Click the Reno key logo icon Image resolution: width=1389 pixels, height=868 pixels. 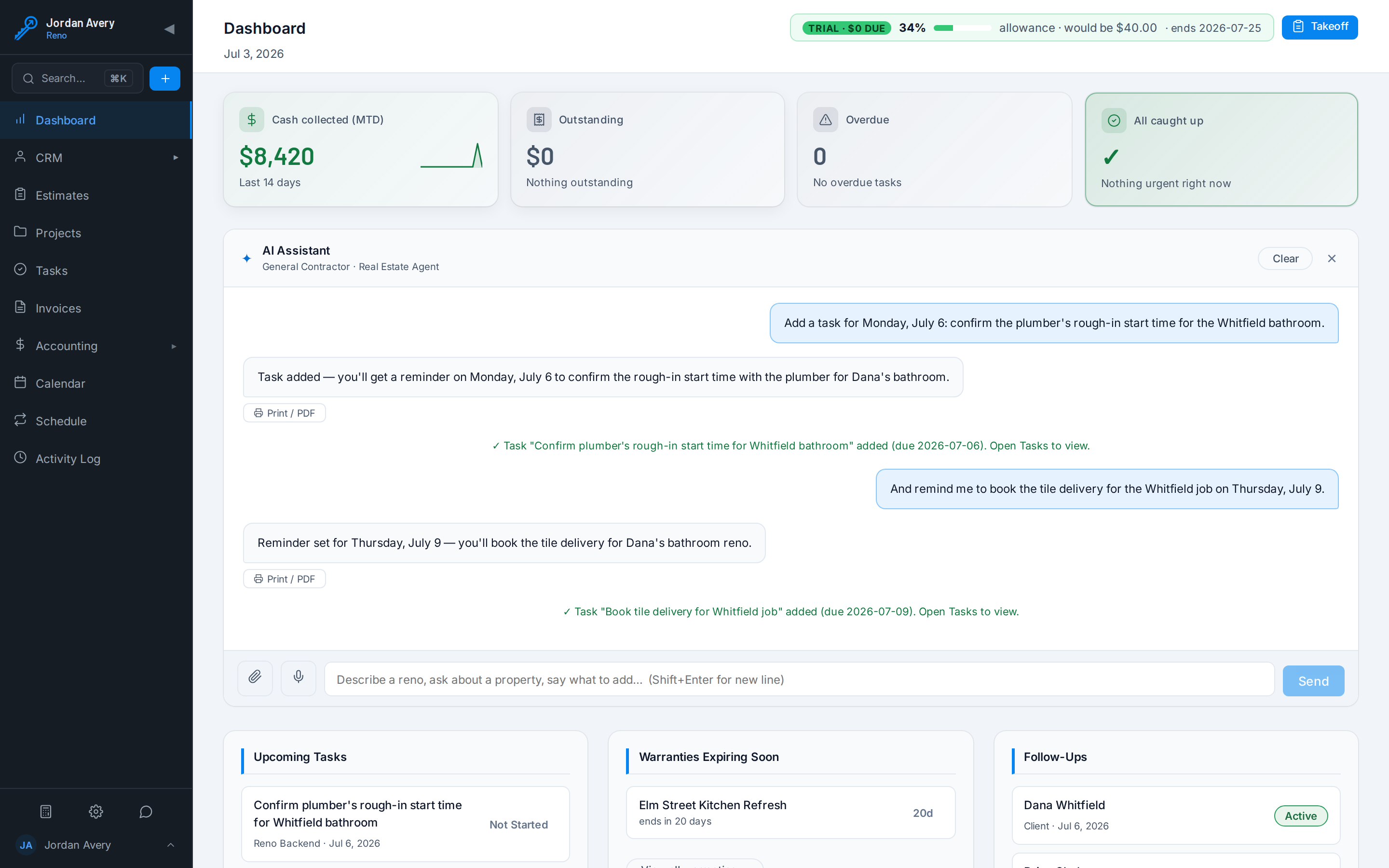(26, 28)
